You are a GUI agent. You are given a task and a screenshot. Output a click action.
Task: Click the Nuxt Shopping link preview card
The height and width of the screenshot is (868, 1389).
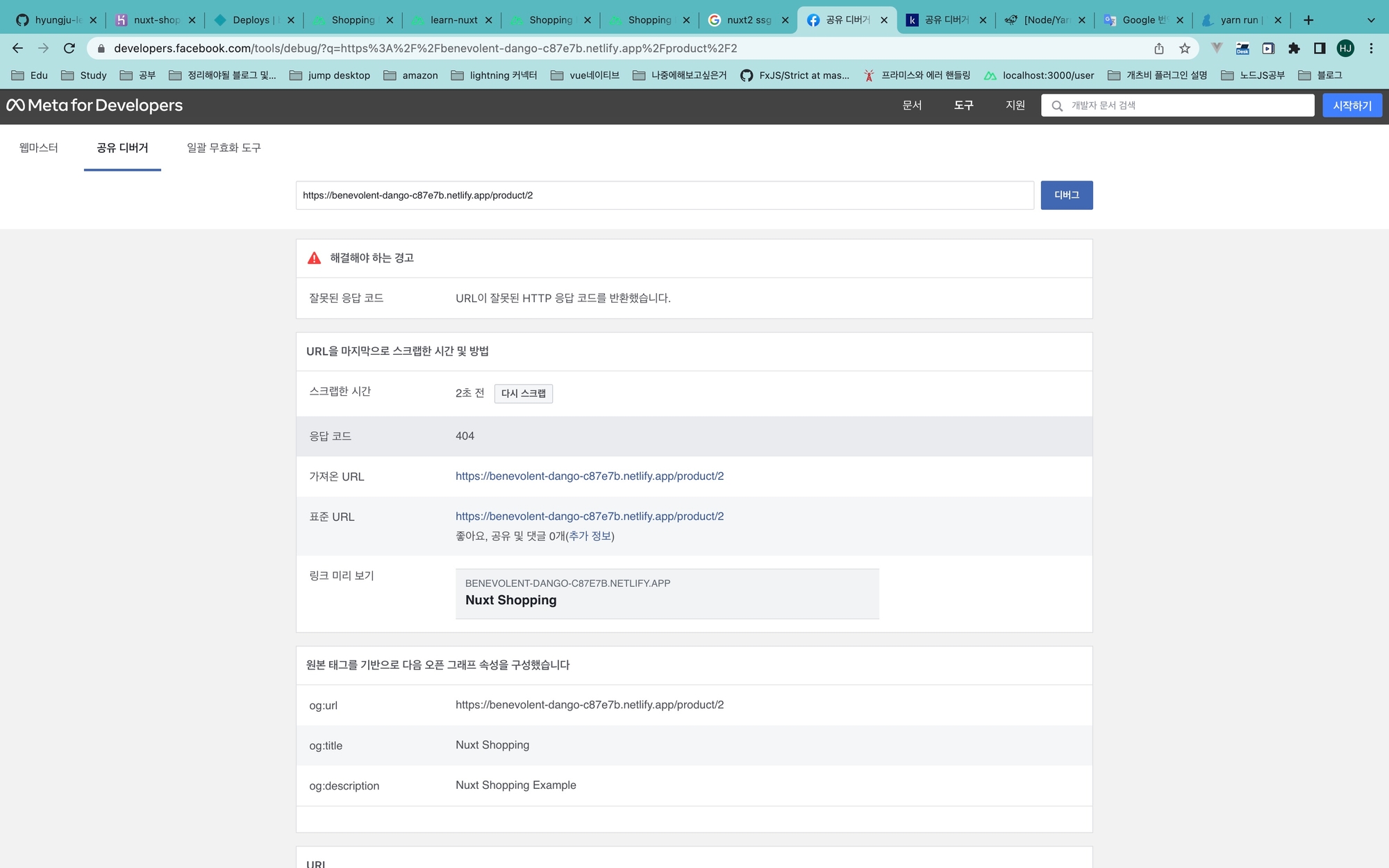667,594
